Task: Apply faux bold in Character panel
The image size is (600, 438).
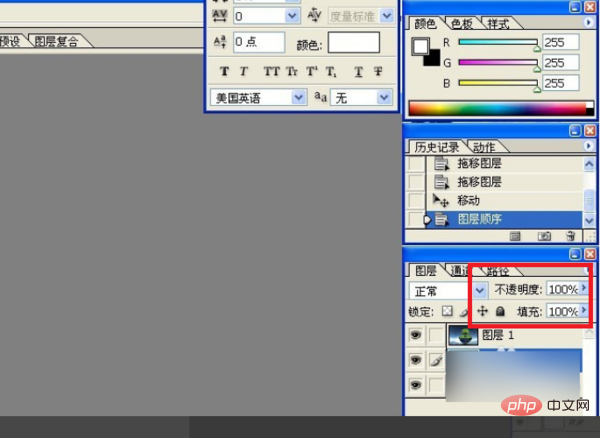Action: [x=225, y=71]
